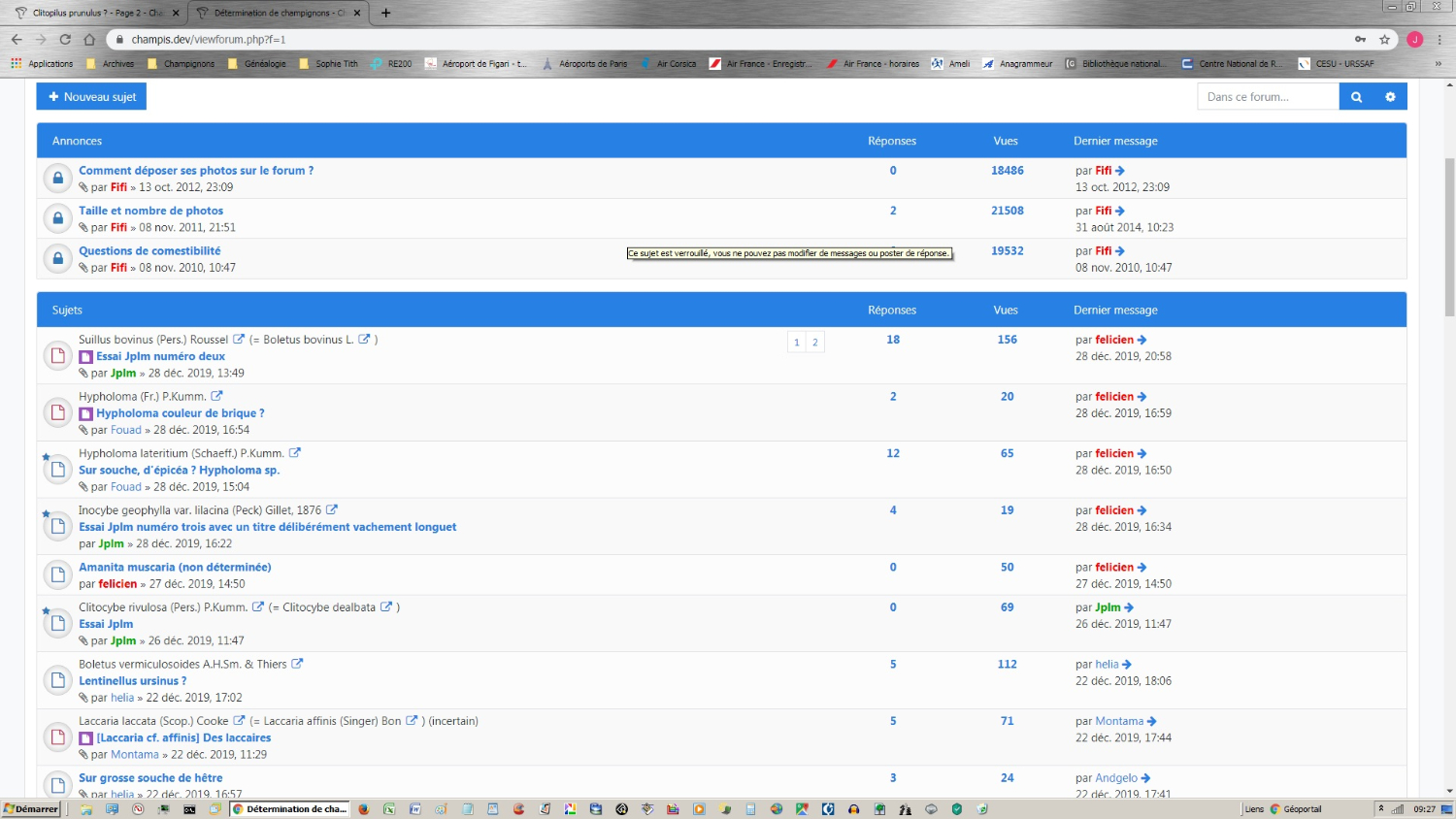Expand hidden bookmarks overflow chevron
The height and width of the screenshot is (819, 1456).
(1438, 64)
